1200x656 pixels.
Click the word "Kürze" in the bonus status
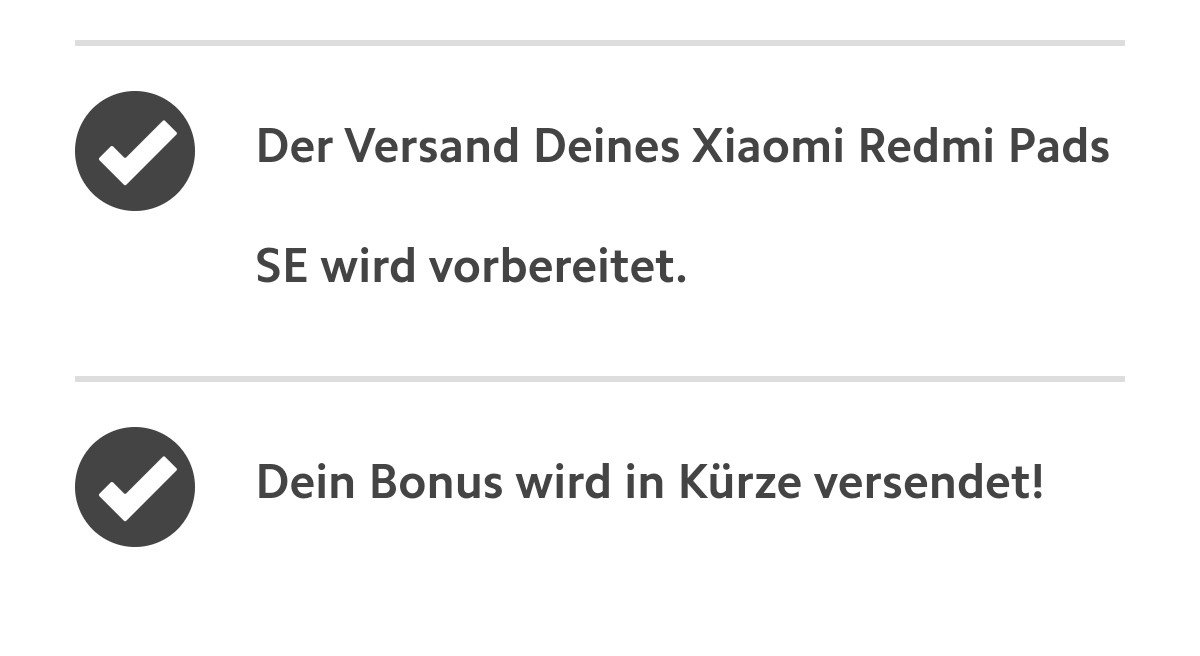click(739, 483)
